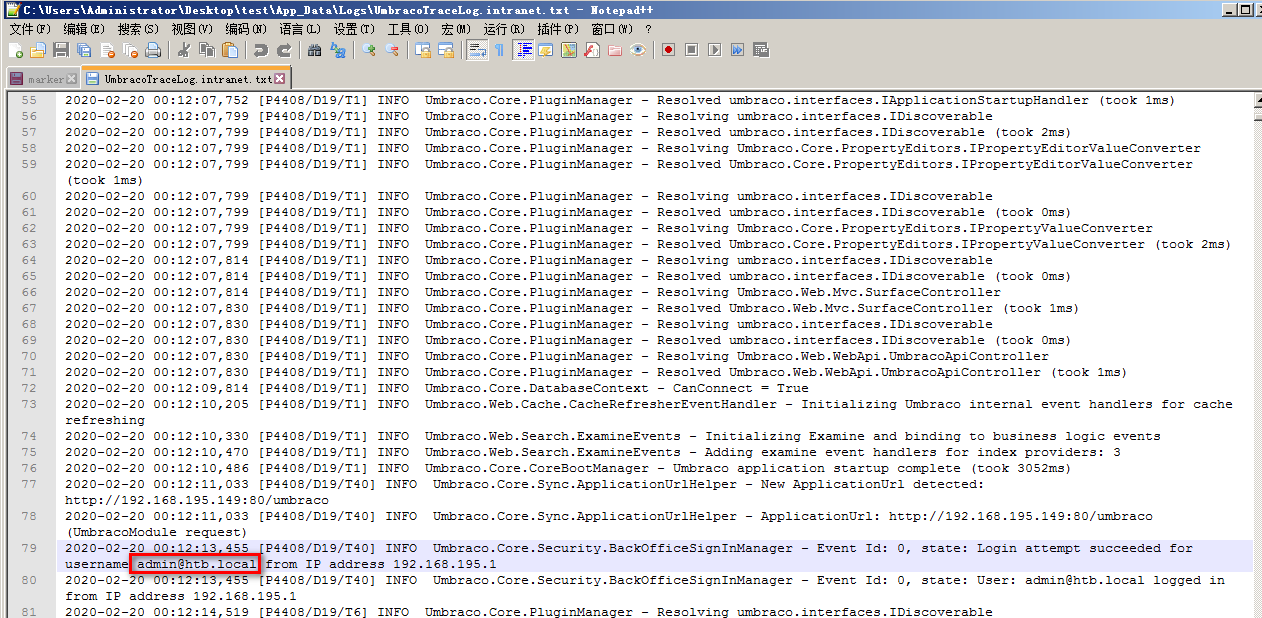This screenshot has height=618, width=1262.
Task: Print the document with printer icon
Action: 153,50
